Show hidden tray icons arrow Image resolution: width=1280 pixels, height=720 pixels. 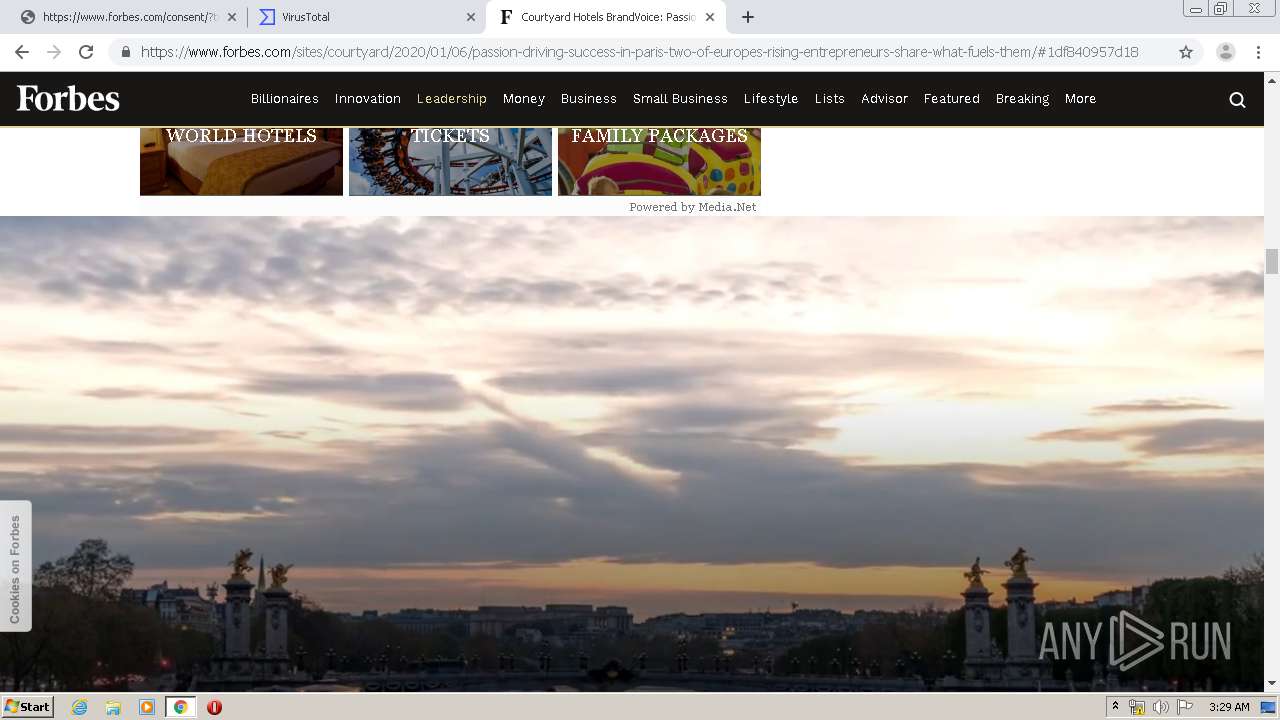pos(1115,707)
